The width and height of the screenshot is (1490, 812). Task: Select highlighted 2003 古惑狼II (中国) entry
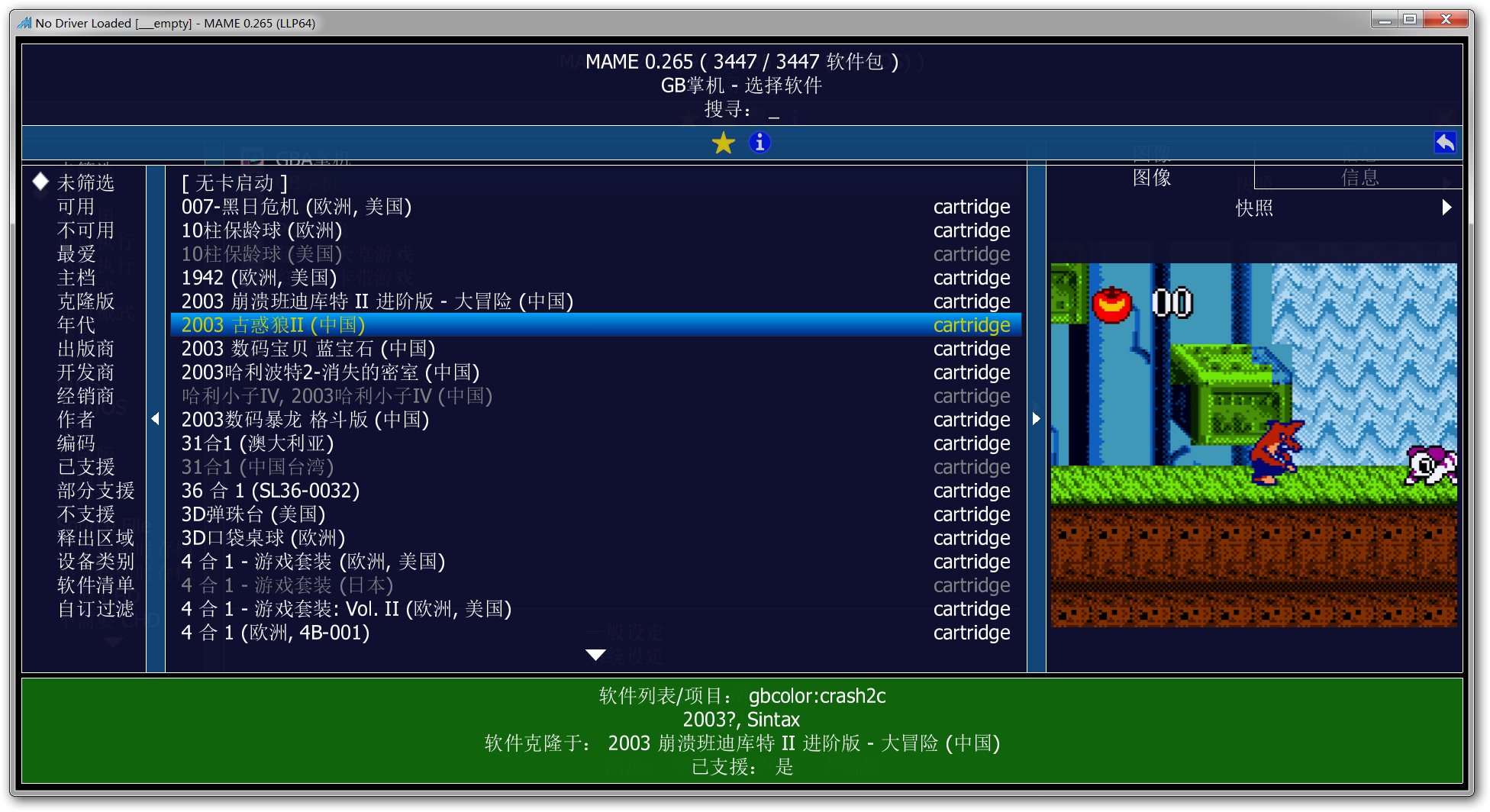tap(595, 325)
